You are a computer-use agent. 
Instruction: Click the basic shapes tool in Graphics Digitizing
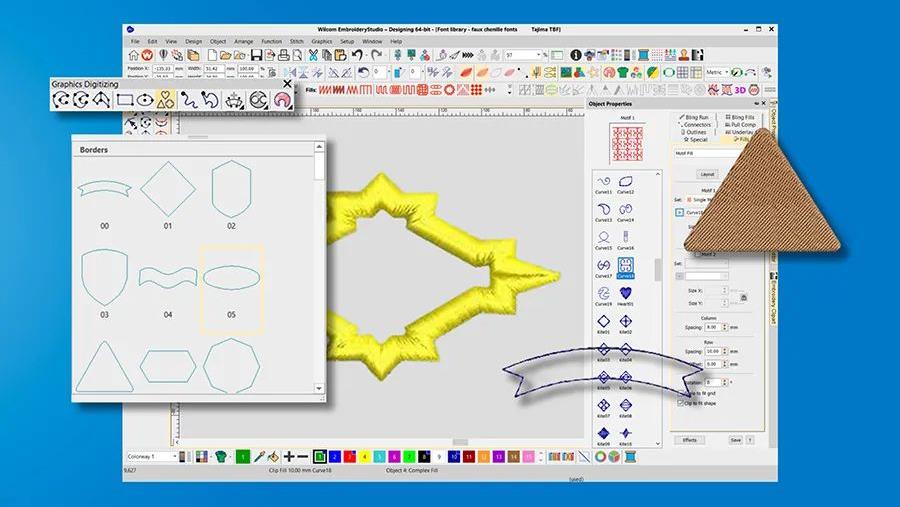[167, 99]
